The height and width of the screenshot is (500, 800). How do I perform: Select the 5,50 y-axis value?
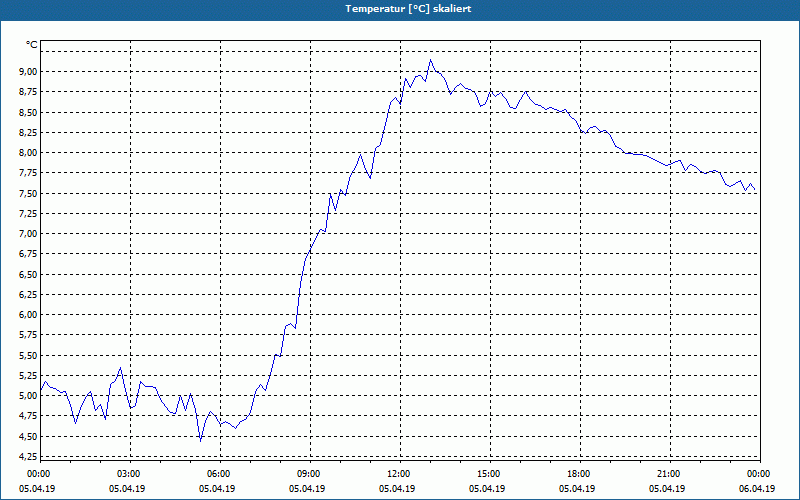[28, 355]
